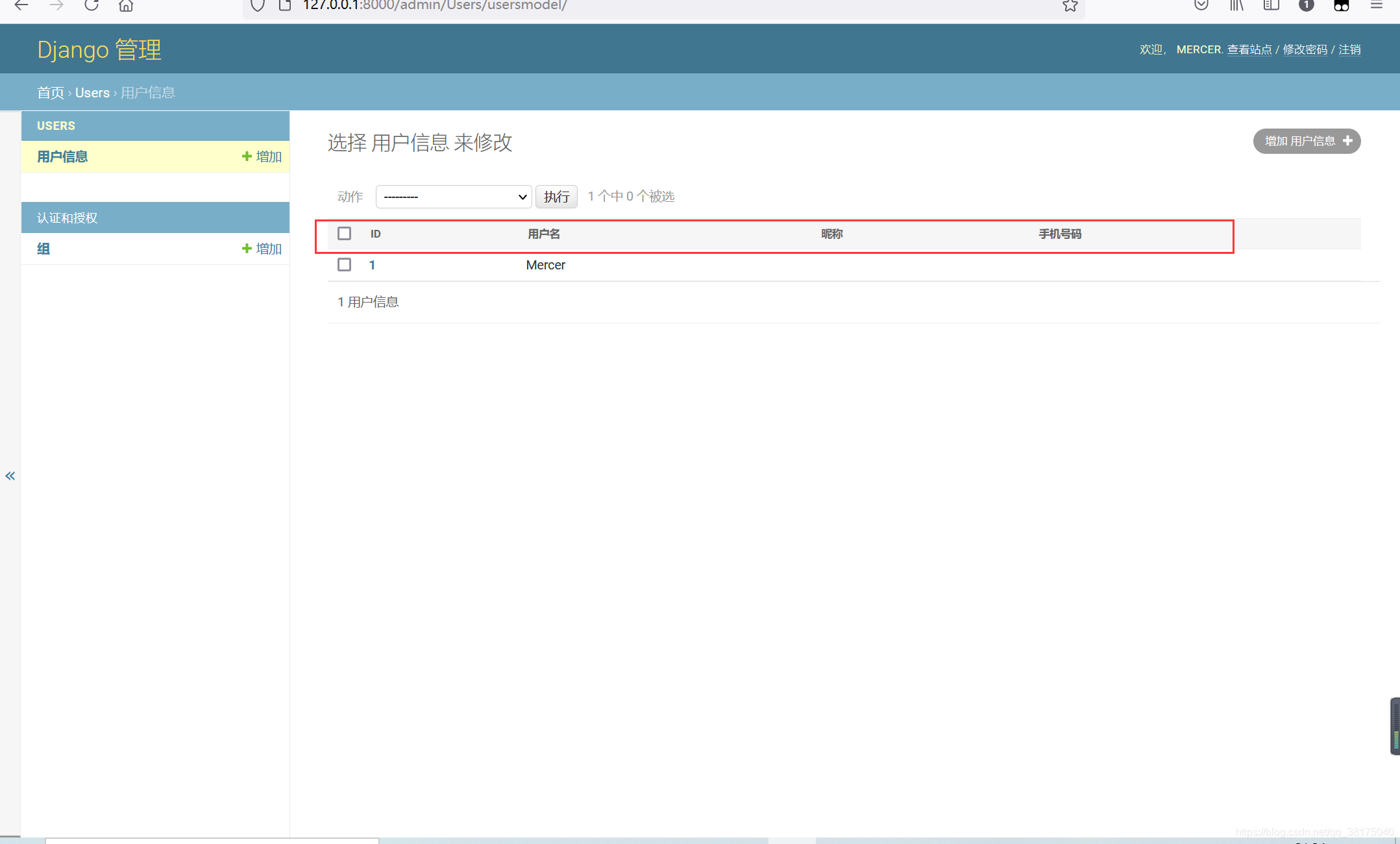Click the browser address bar URL

435,6
